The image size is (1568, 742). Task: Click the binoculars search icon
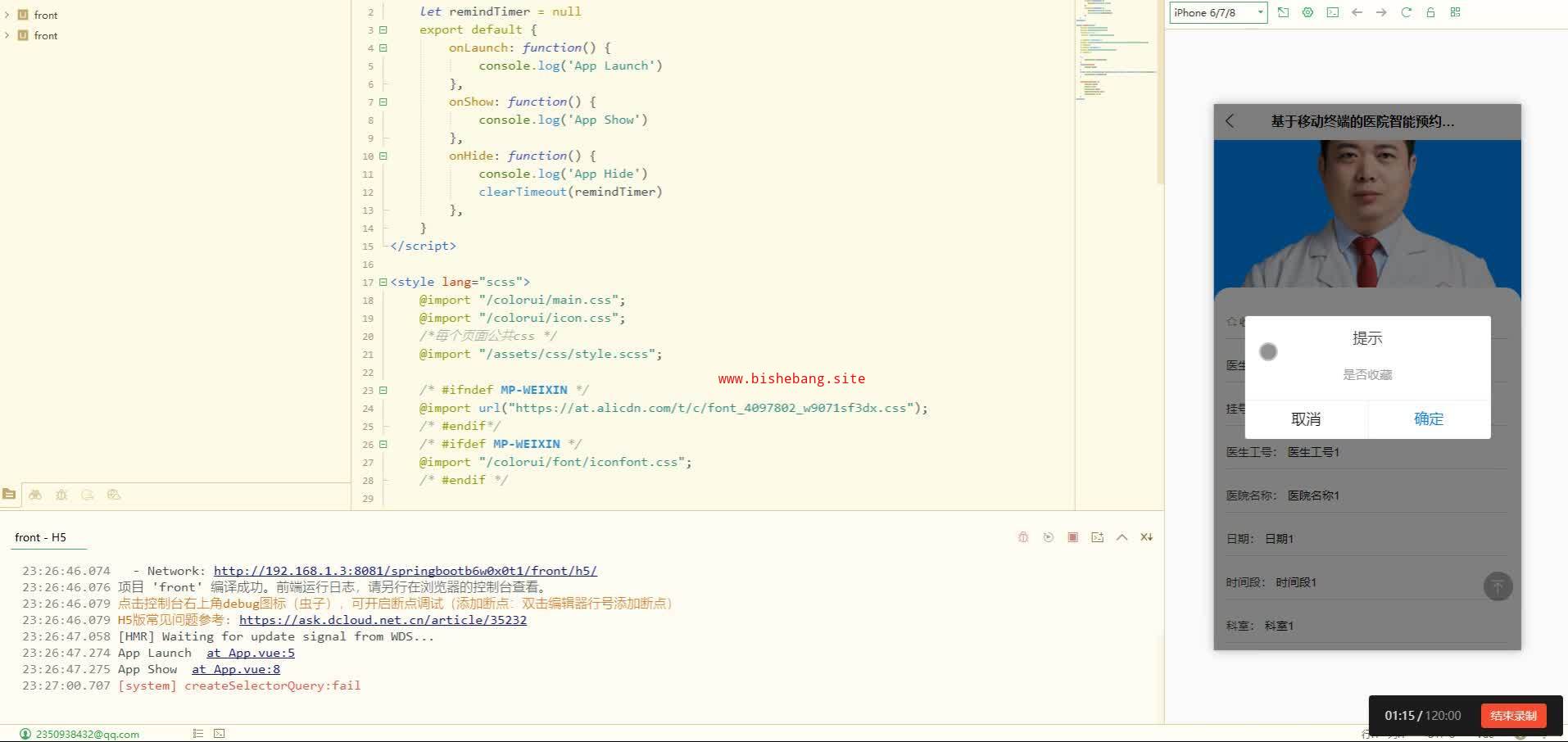[35, 495]
